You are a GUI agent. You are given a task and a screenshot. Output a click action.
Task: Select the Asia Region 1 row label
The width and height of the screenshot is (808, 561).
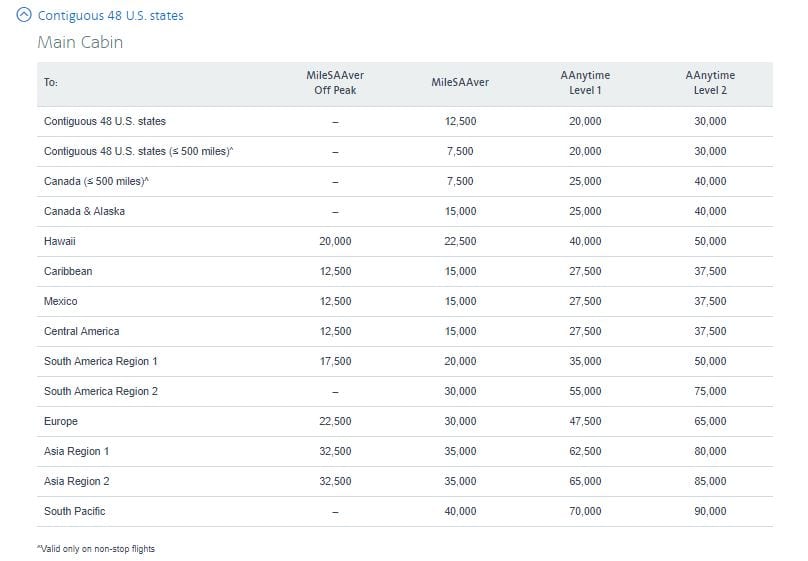[x=76, y=451]
